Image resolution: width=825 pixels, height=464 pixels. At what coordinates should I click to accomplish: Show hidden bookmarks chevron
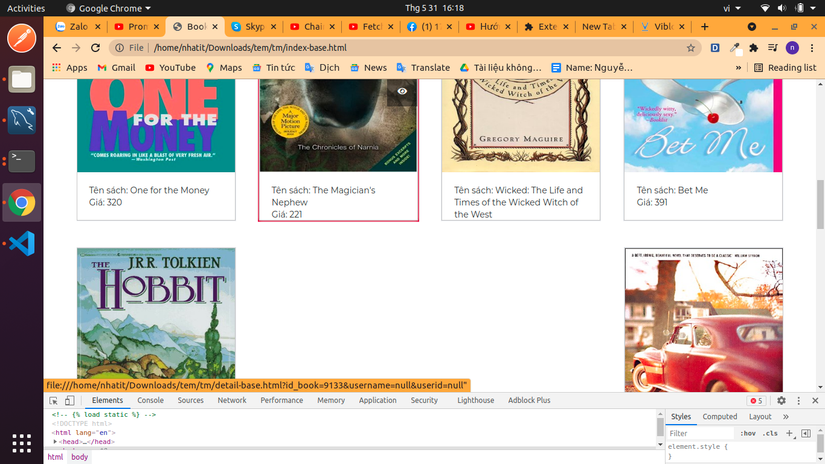click(x=738, y=67)
